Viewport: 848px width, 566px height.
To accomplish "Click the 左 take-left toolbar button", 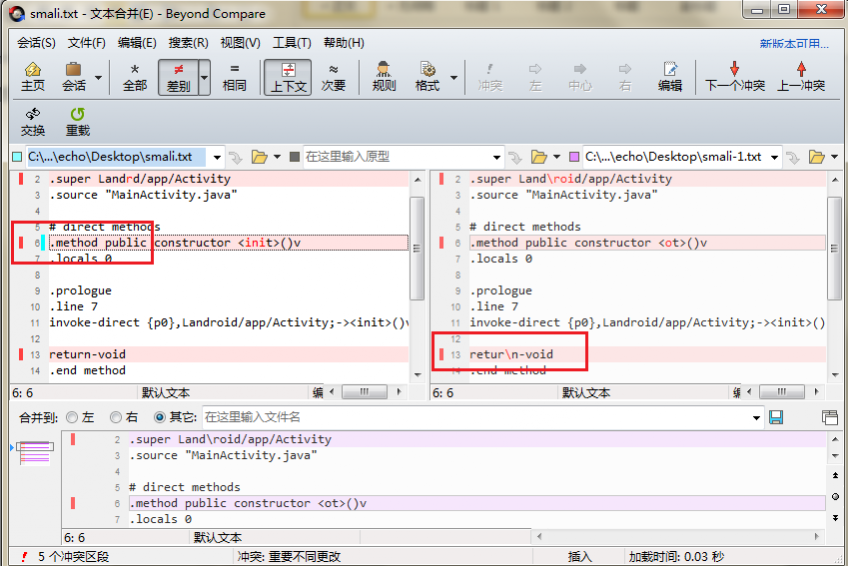I will click(535, 77).
